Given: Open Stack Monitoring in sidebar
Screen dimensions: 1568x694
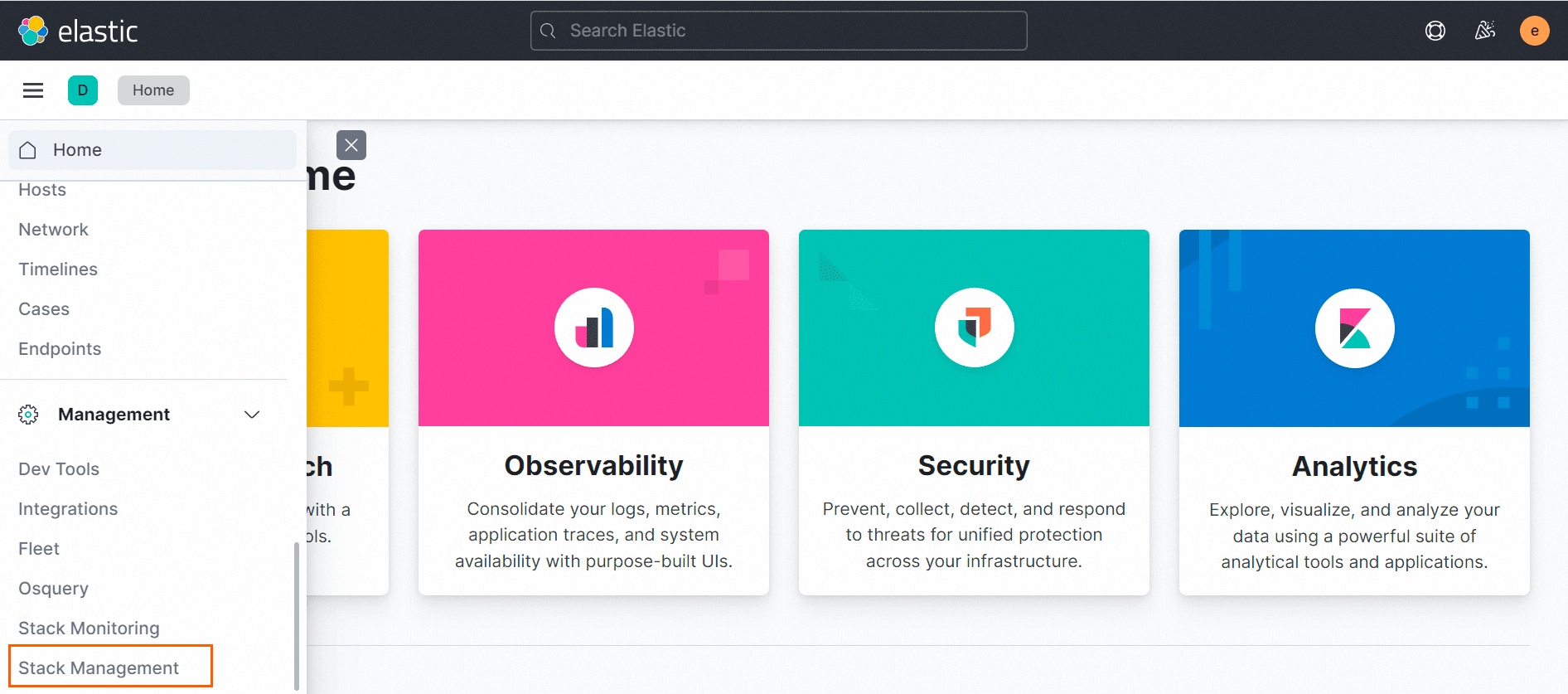Looking at the screenshot, I should coord(89,628).
